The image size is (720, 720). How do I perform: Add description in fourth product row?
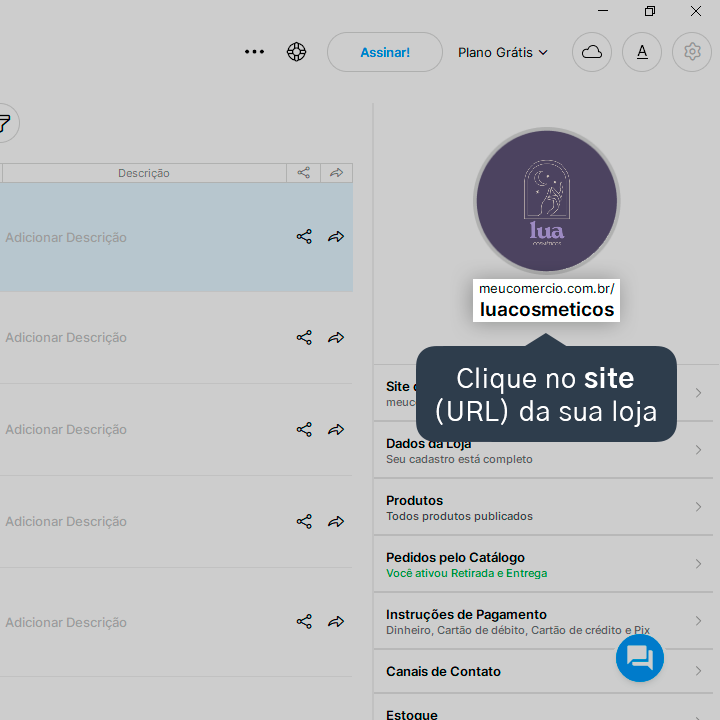pos(66,522)
